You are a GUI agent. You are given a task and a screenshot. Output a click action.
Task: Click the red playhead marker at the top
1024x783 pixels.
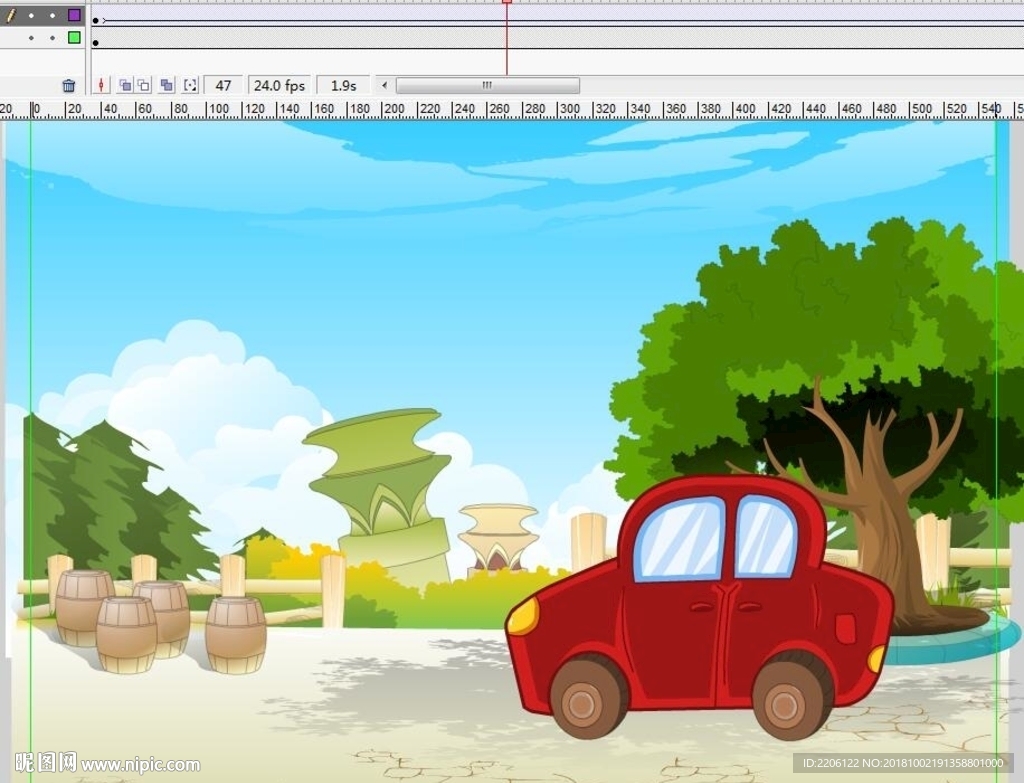(507, 3)
